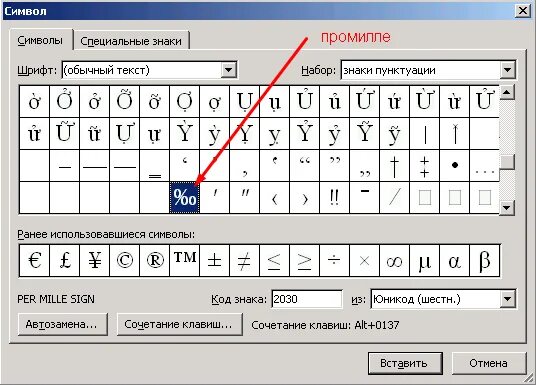Select small y with tilde ỹ
The height and width of the screenshot is (385, 536).
394,133
